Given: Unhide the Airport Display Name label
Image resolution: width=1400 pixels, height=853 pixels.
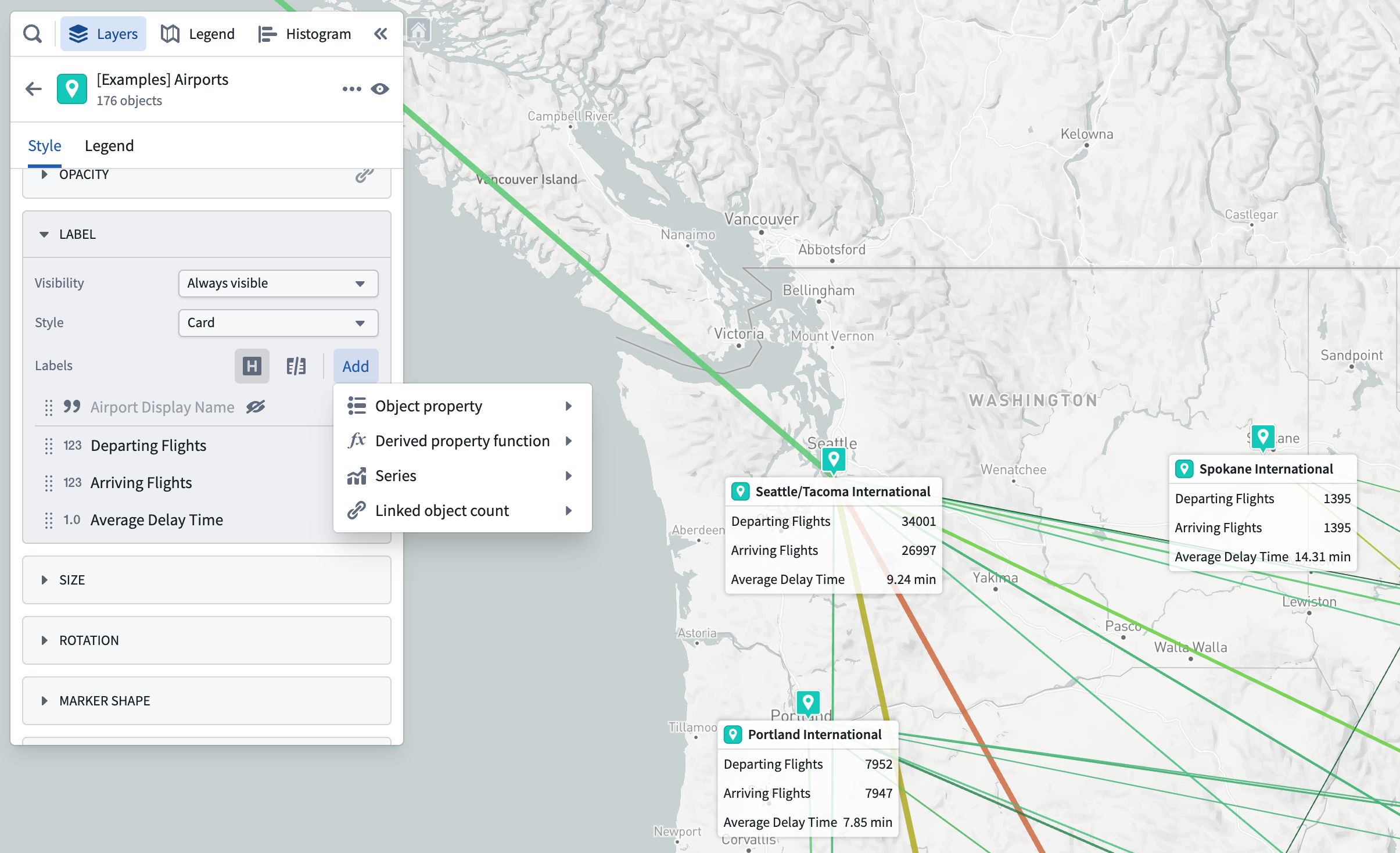Looking at the screenshot, I should pos(256,407).
